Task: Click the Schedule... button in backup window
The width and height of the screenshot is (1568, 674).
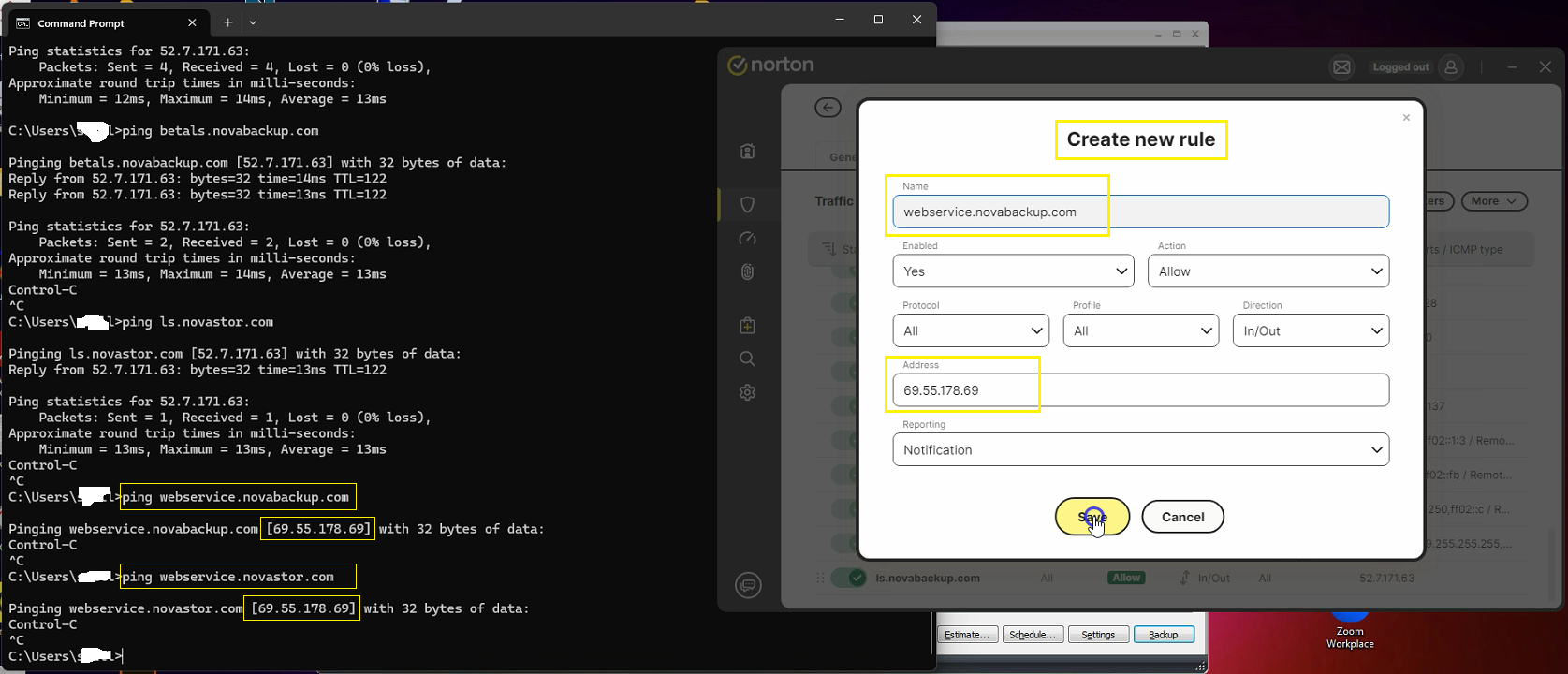Action: click(x=1032, y=635)
